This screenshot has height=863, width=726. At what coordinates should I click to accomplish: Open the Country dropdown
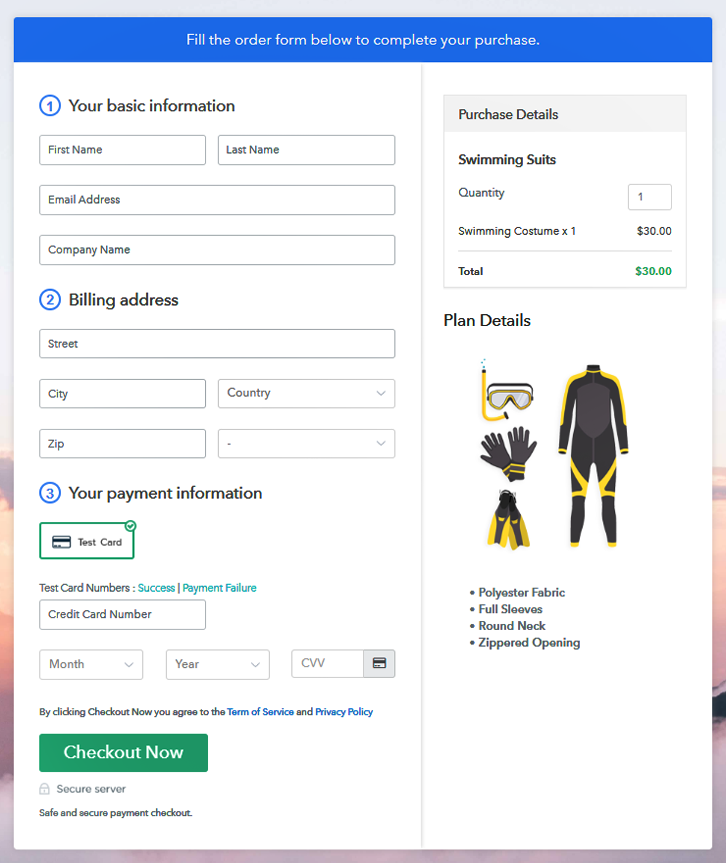pos(306,394)
